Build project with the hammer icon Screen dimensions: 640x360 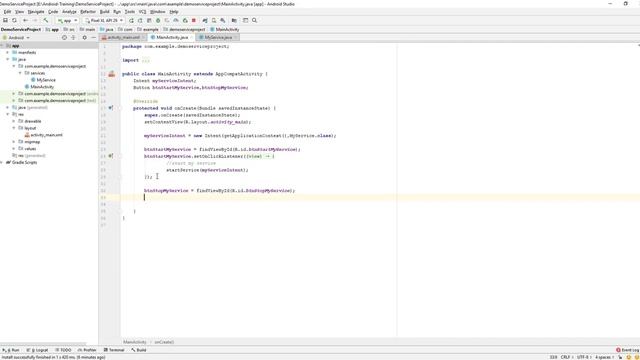[46, 20]
